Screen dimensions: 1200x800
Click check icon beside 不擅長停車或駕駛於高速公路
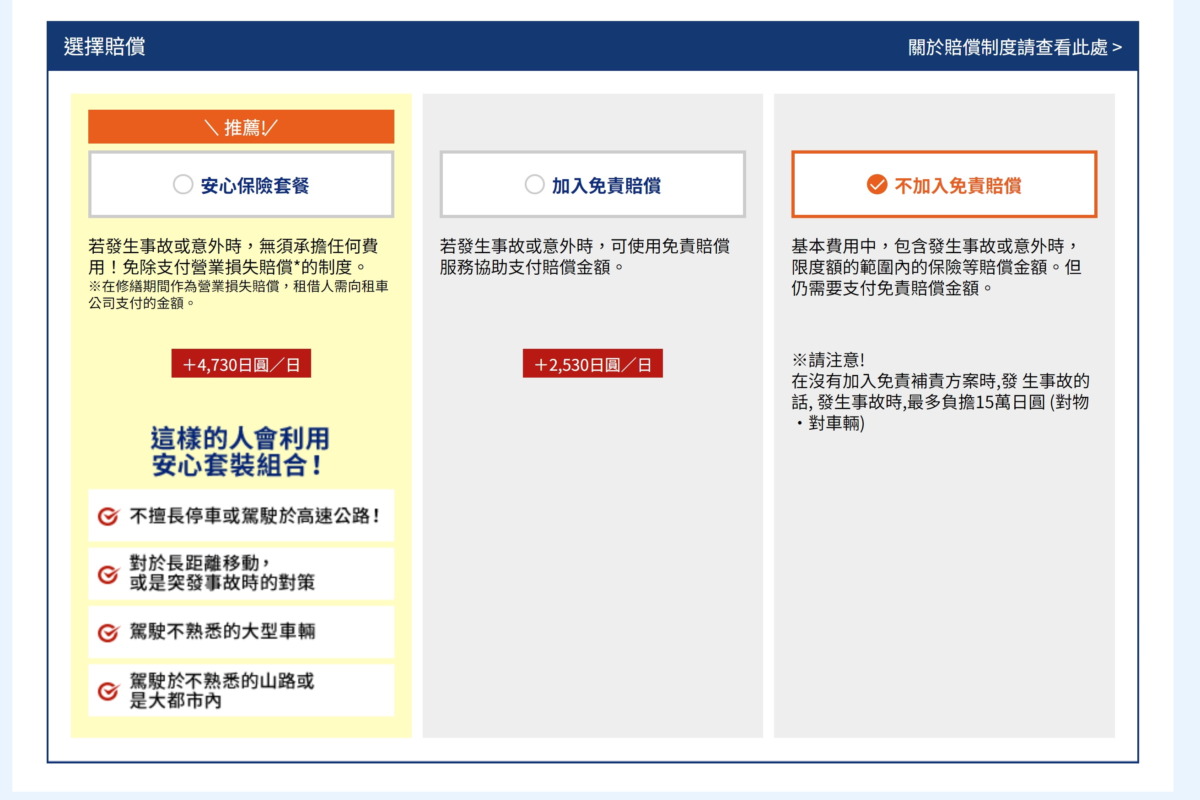[108, 517]
